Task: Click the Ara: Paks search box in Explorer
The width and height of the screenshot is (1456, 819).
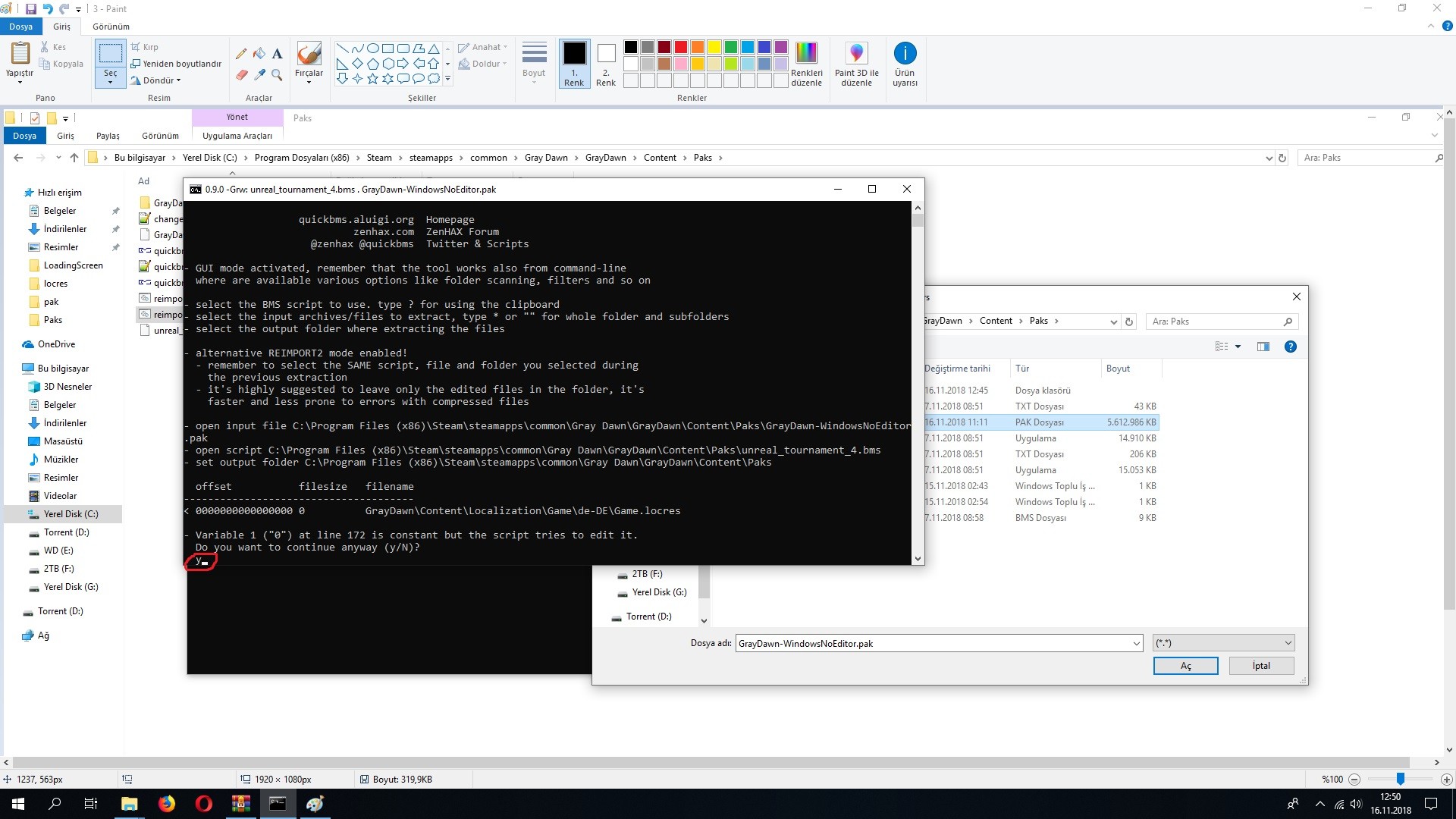Action: pos(1371,158)
